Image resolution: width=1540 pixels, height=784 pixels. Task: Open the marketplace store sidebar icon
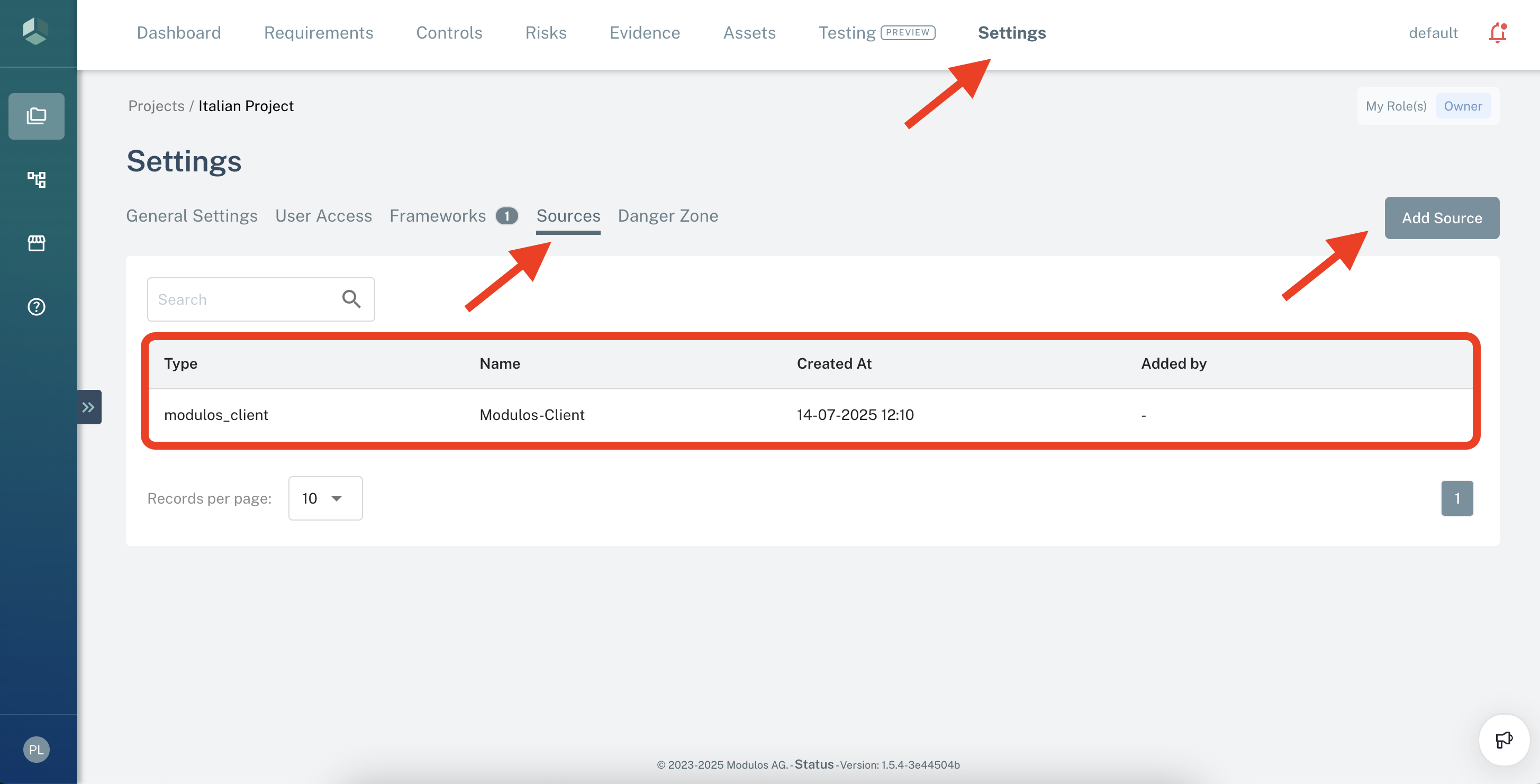tap(37, 243)
